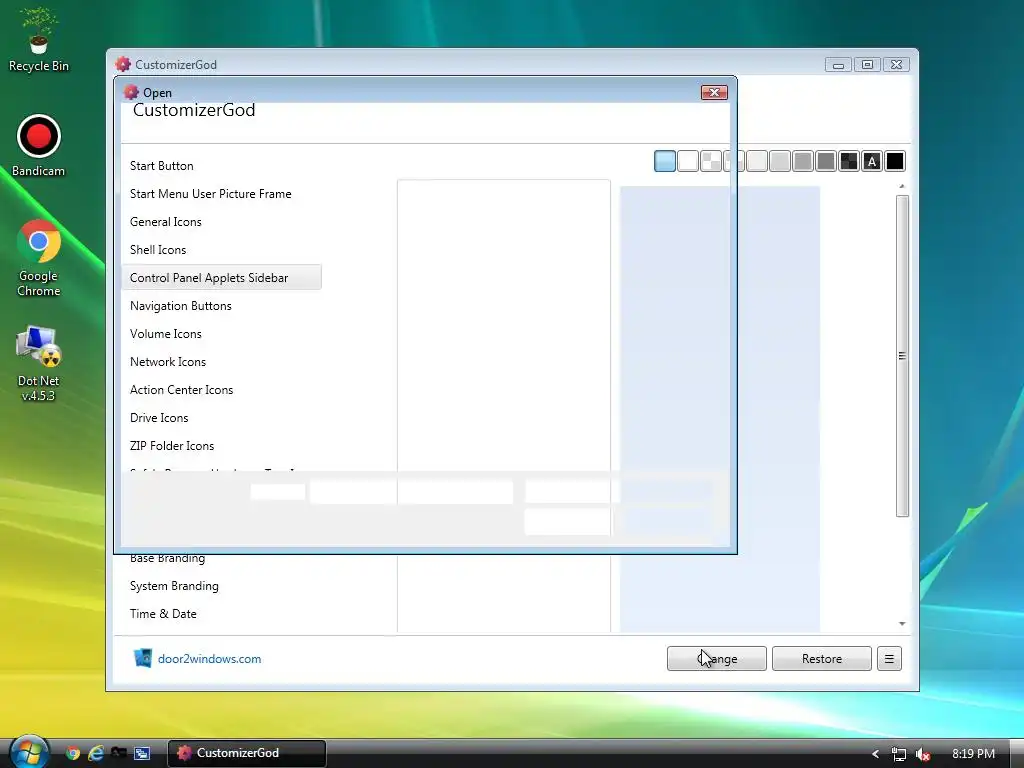The height and width of the screenshot is (768, 1024).
Task: Click the CustomizerGod title bar gear icon
Action: click(x=123, y=64)
